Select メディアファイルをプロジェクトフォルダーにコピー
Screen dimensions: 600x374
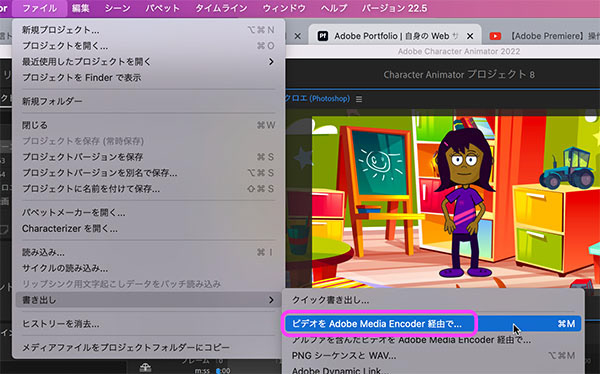(148, 348)
